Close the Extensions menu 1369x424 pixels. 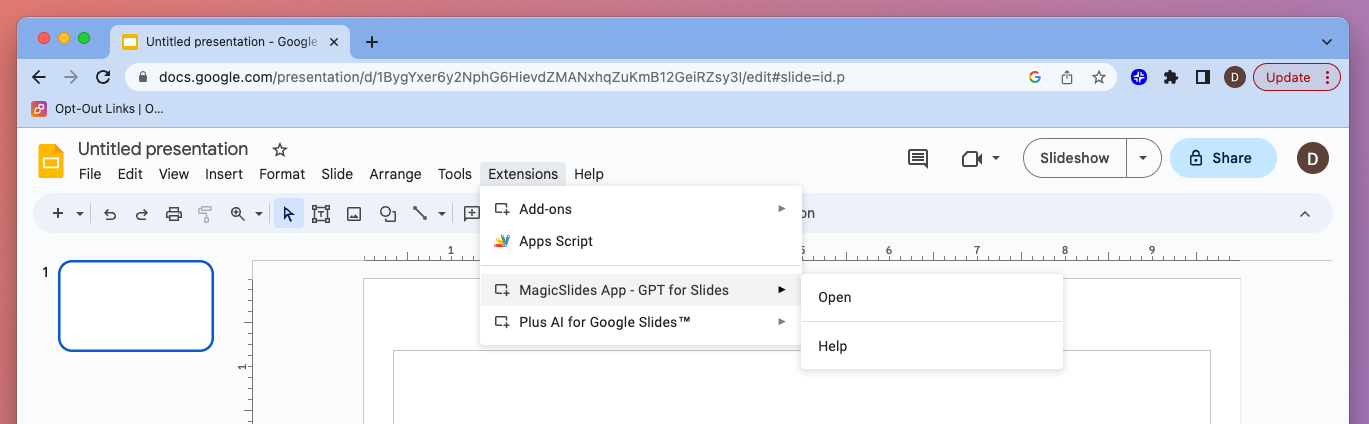click(x=523, y=174)
